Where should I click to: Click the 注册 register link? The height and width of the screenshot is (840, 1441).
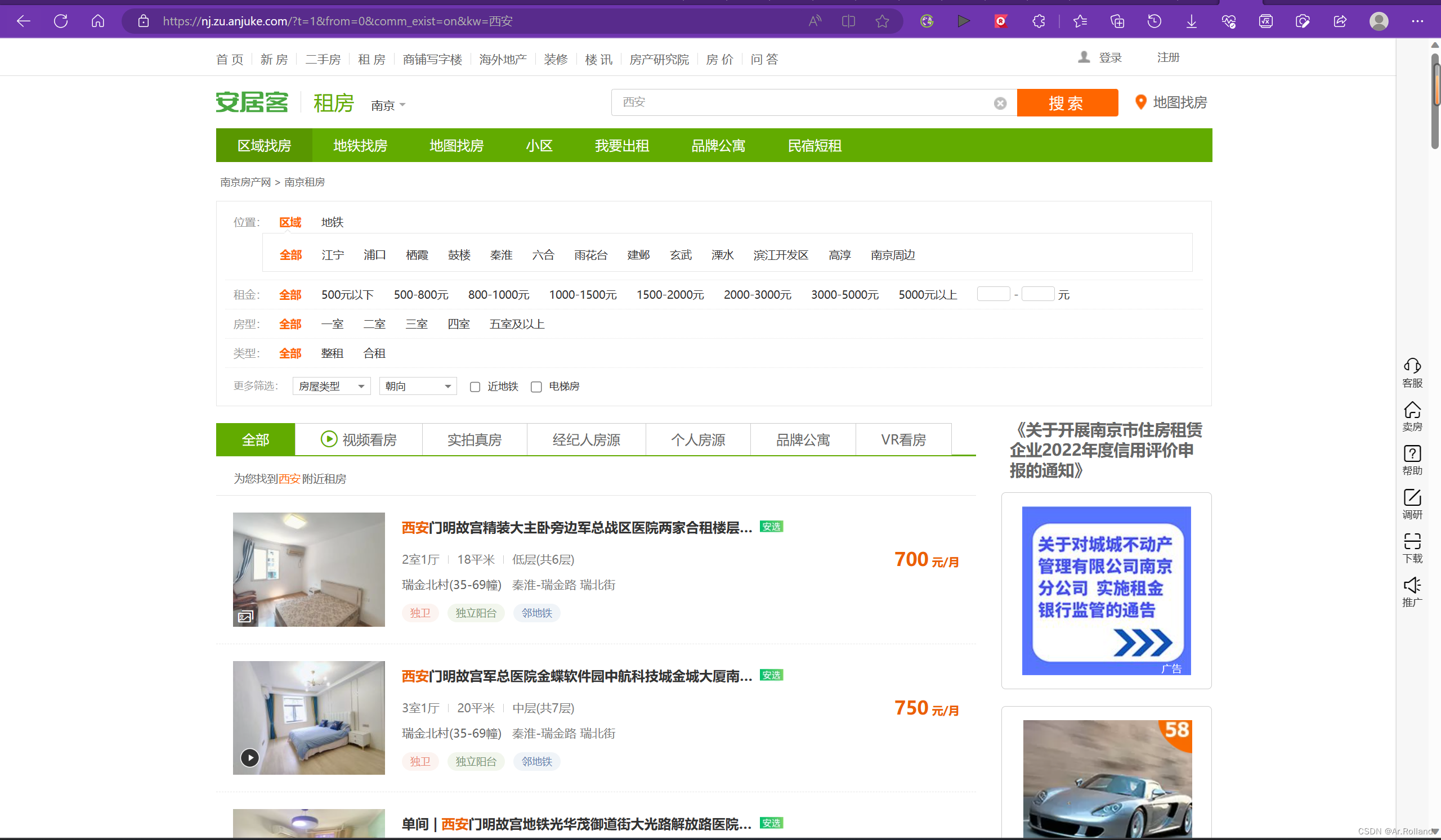point(1167,57)
